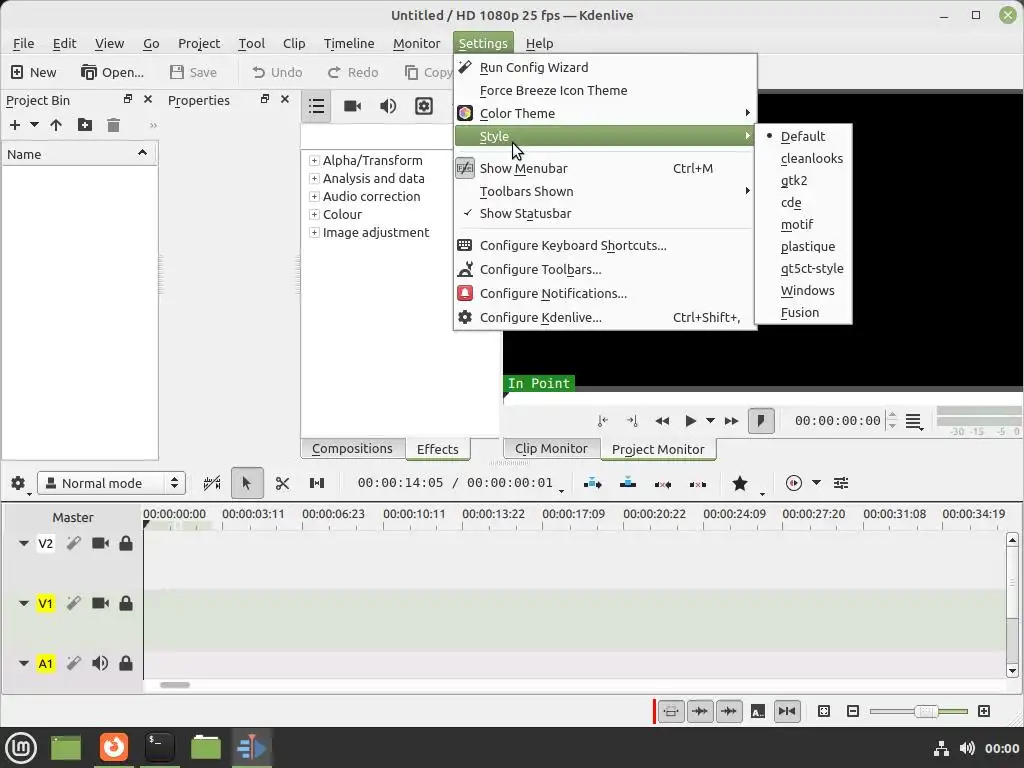Click timeline zoom slider handle
Viewport: 1024px width, 768px height.
[x=925, y=711]
